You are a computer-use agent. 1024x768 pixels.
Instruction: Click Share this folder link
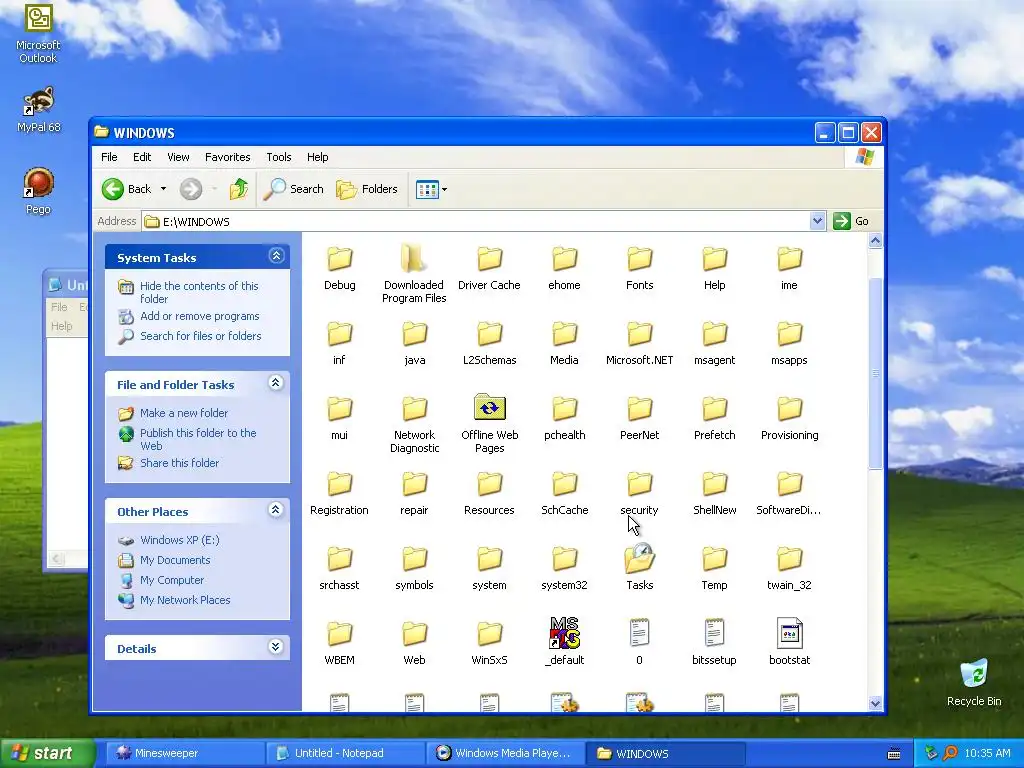tap(180, 463)
